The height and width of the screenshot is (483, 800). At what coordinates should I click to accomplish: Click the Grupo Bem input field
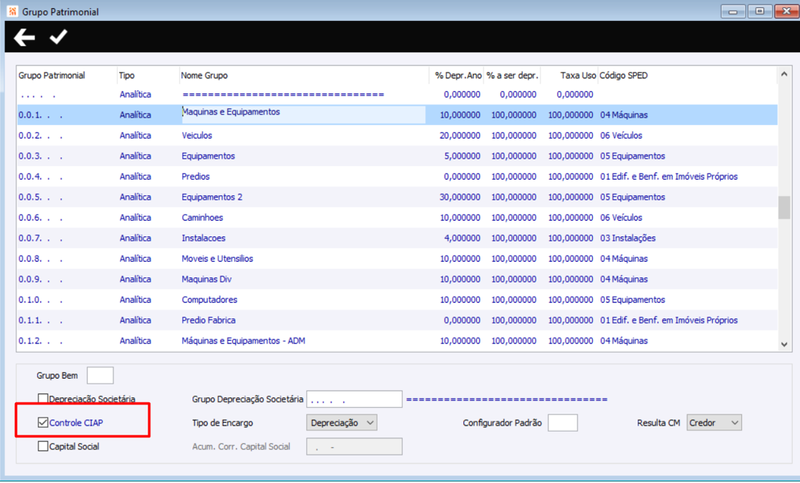tap(100, 375)
